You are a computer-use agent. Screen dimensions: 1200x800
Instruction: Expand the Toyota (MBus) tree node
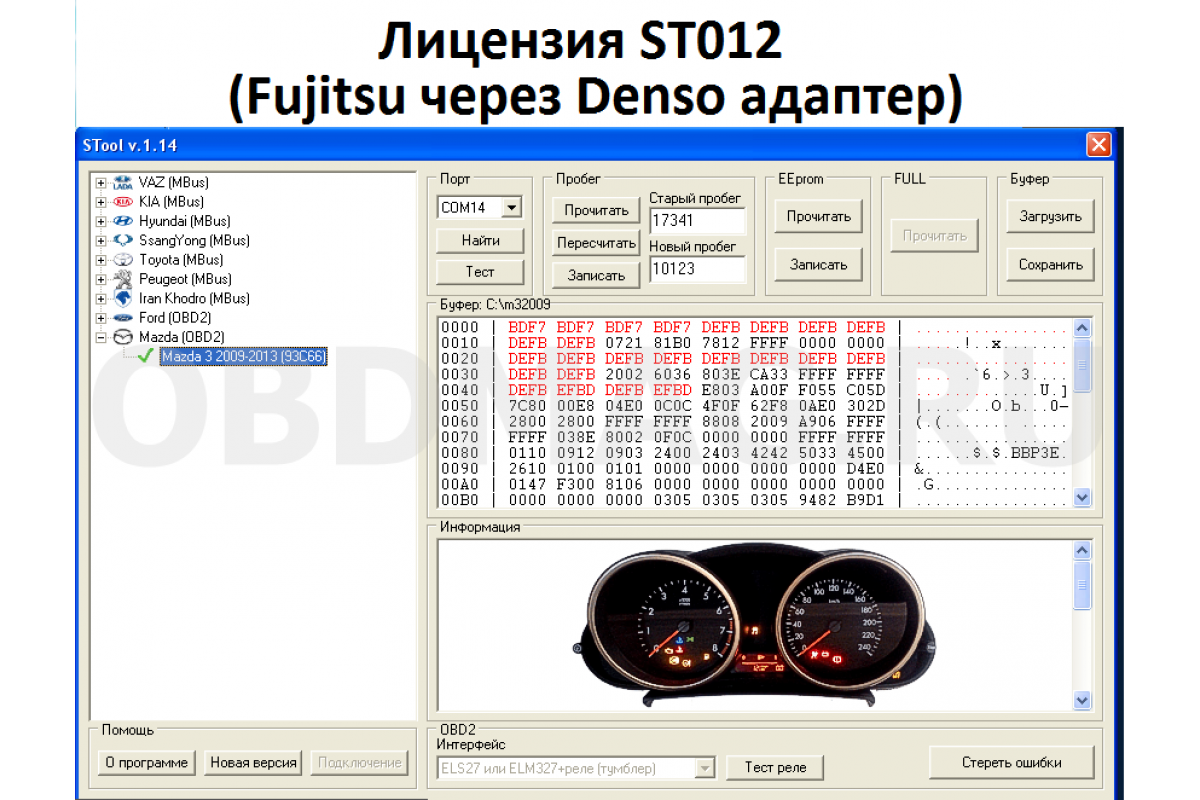tap(101, 260)
